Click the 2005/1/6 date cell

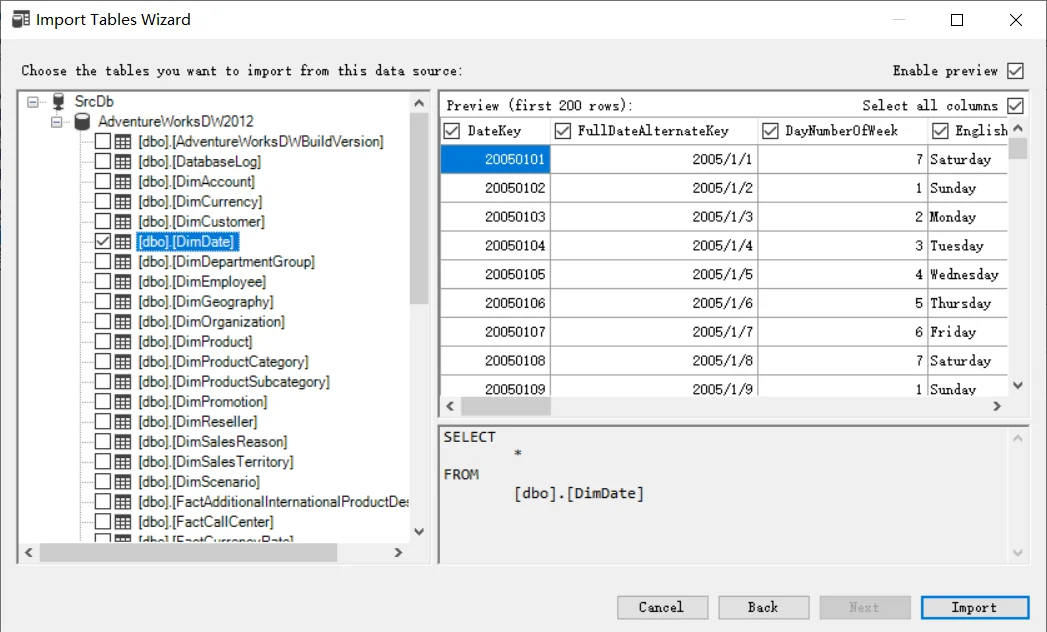coord(654,303)
